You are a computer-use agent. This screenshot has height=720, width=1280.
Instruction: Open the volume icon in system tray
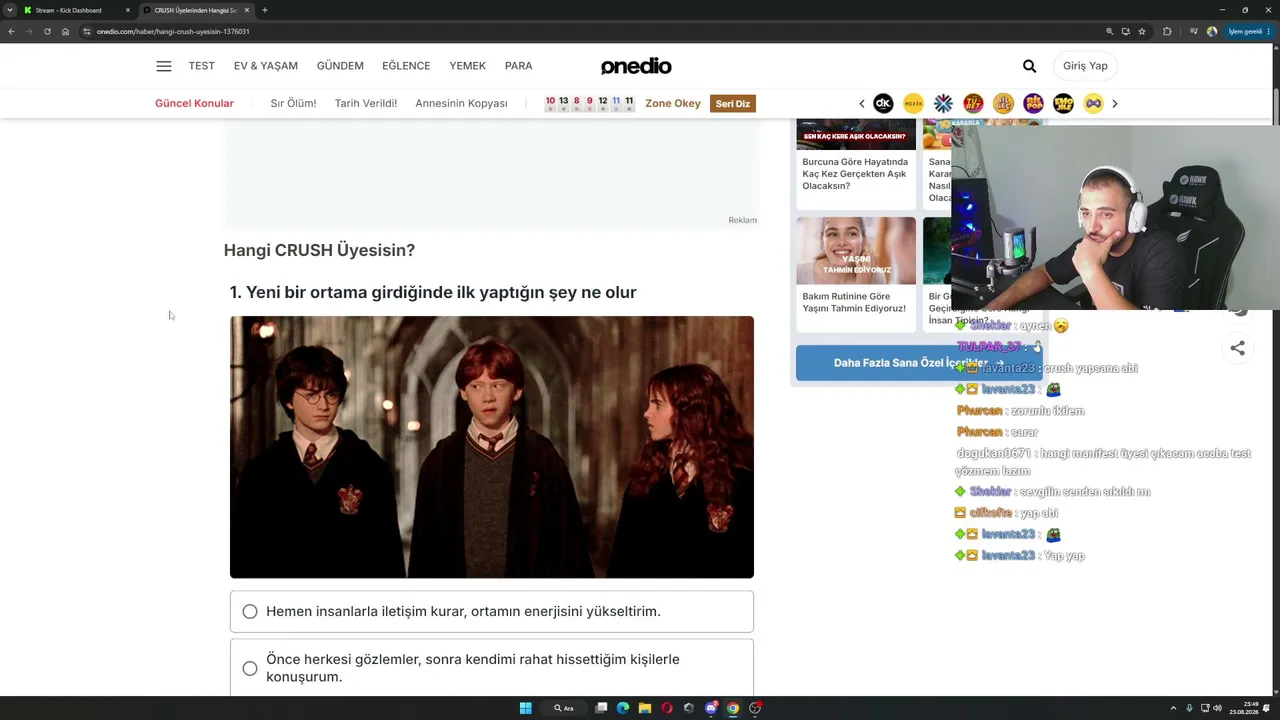pos(1217,708)
